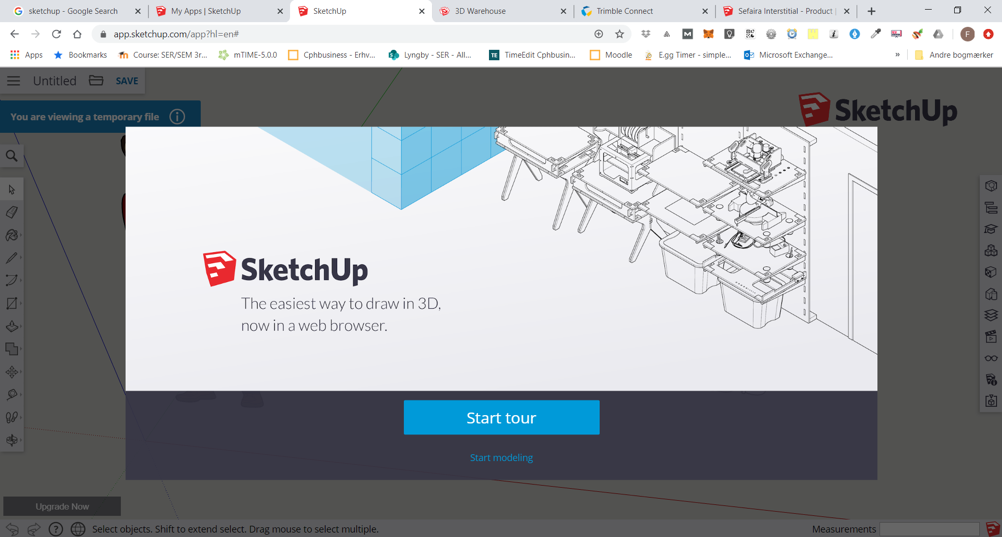Reload the page
1002x537 pixels.
(x=56, y=34)
